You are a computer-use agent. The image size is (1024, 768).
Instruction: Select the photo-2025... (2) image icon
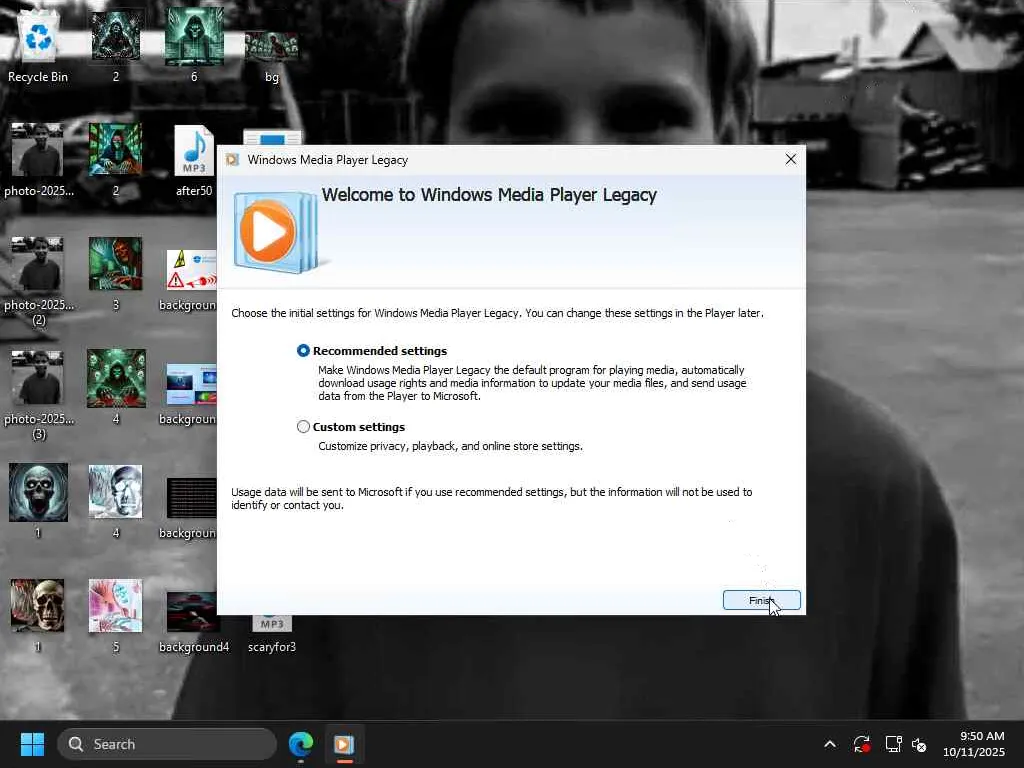click(x=38, y=281)
